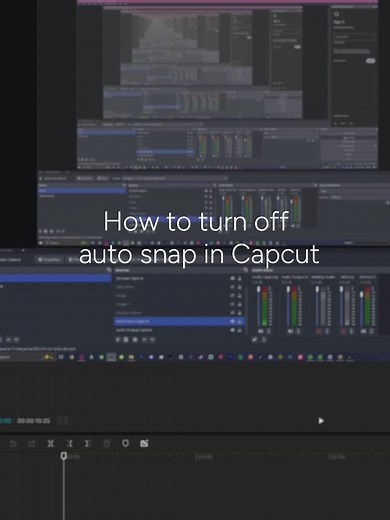Viewport: 390px width, 520px height.
Task: Lock the Audio Output Capture source
Action: [x=239, y=330]
